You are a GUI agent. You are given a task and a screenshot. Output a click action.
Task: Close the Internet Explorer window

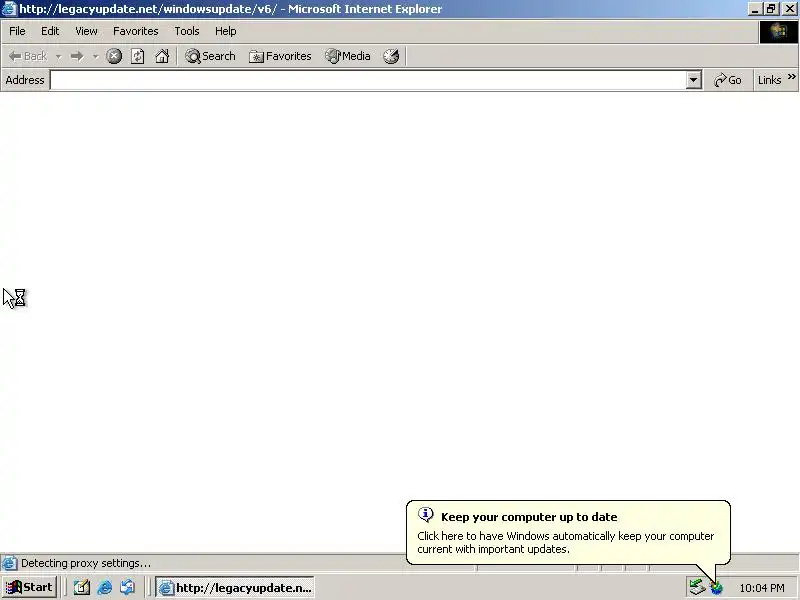789,9
